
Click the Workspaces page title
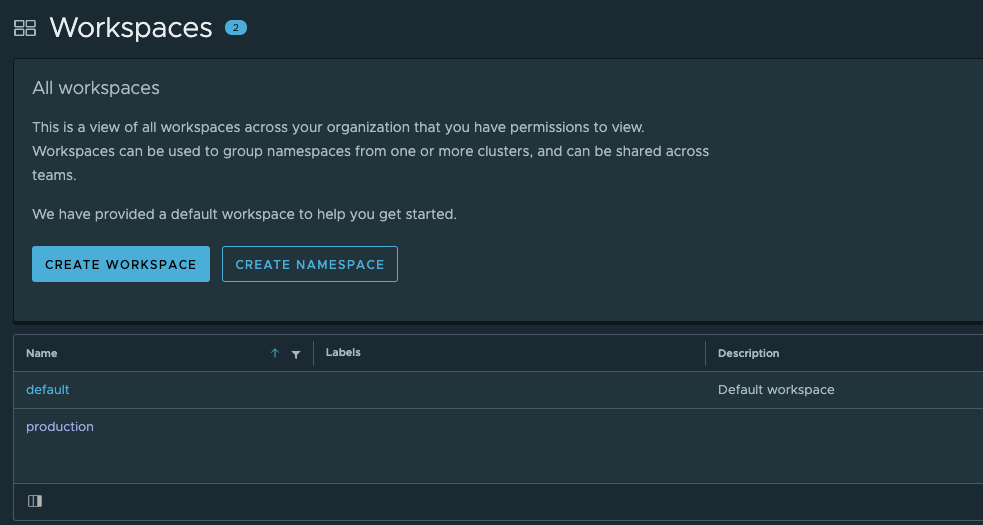pos(131,28)
